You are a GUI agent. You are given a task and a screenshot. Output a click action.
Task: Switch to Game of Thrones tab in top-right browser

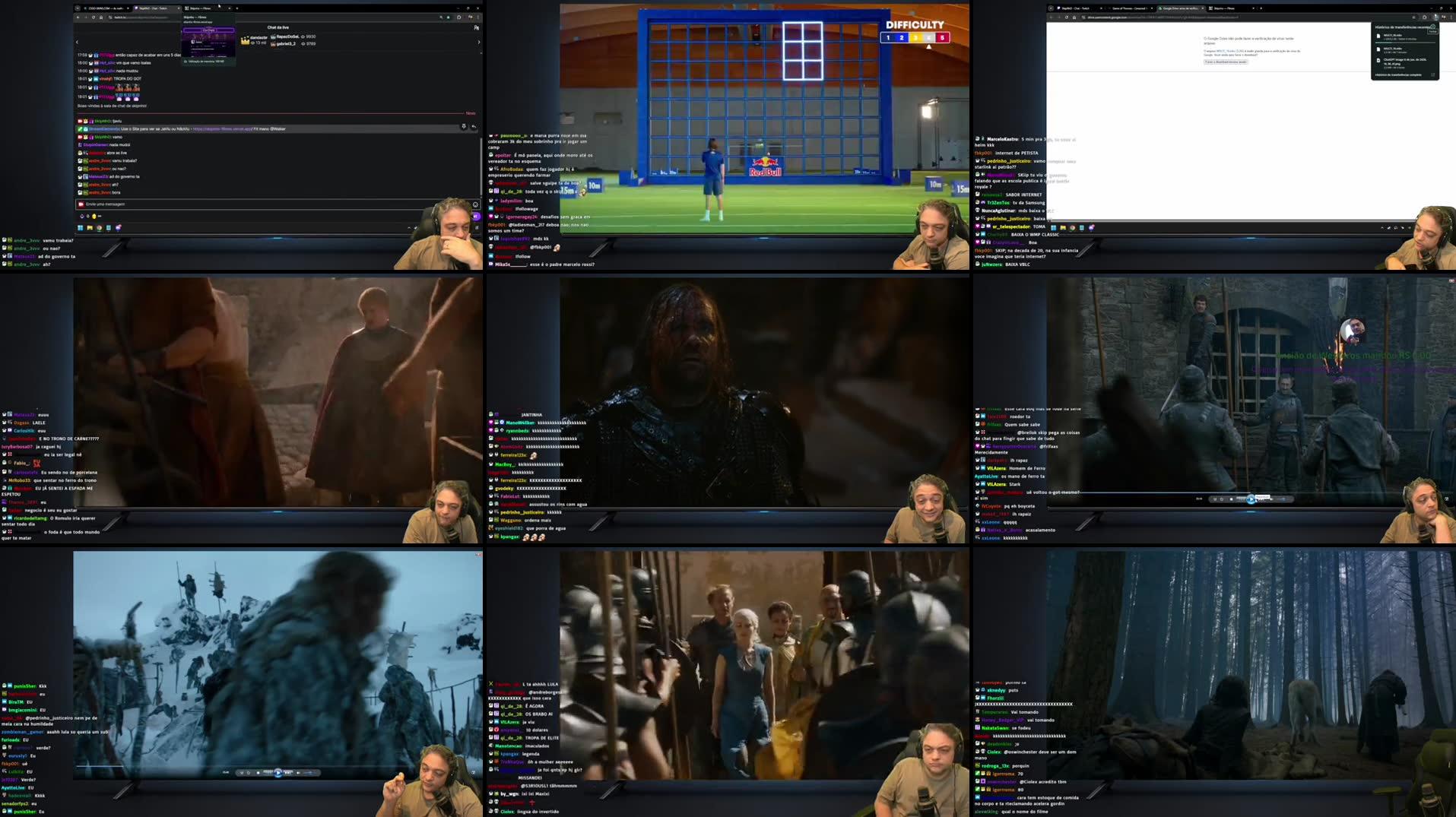(x=1130, y=8)
